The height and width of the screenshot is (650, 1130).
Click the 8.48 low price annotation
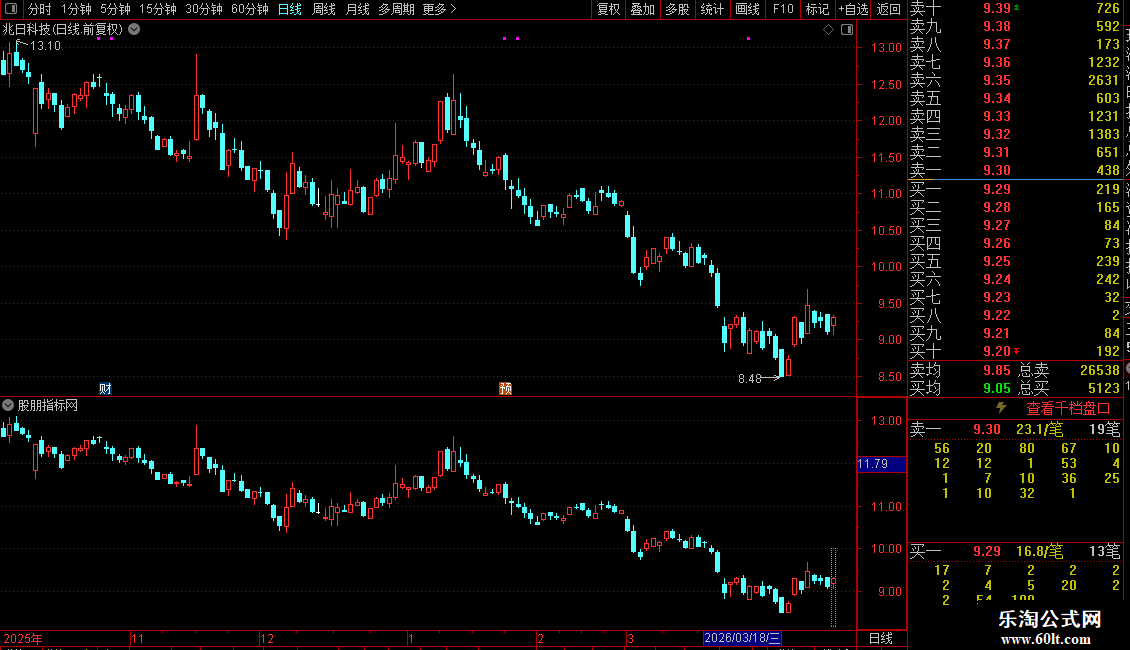(x=749, y=378)
